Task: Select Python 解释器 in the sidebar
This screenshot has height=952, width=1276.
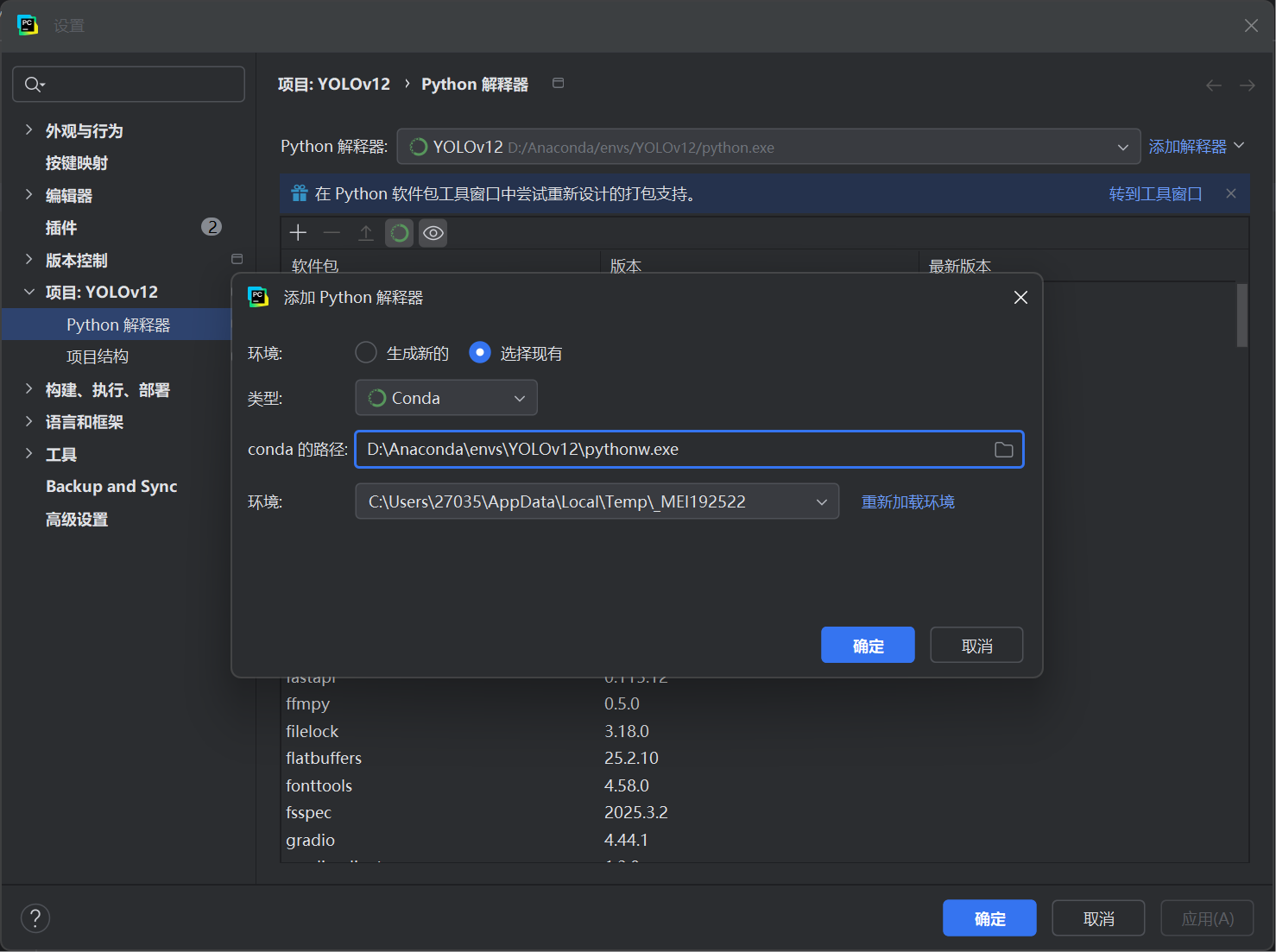Action: 117,325
